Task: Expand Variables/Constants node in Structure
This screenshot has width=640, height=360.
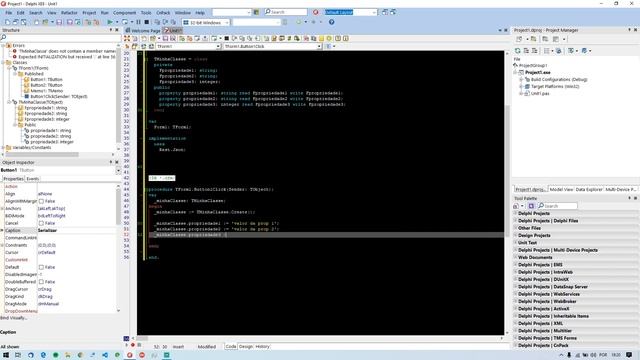Action: pyautogui.click(x=3, y=148)
